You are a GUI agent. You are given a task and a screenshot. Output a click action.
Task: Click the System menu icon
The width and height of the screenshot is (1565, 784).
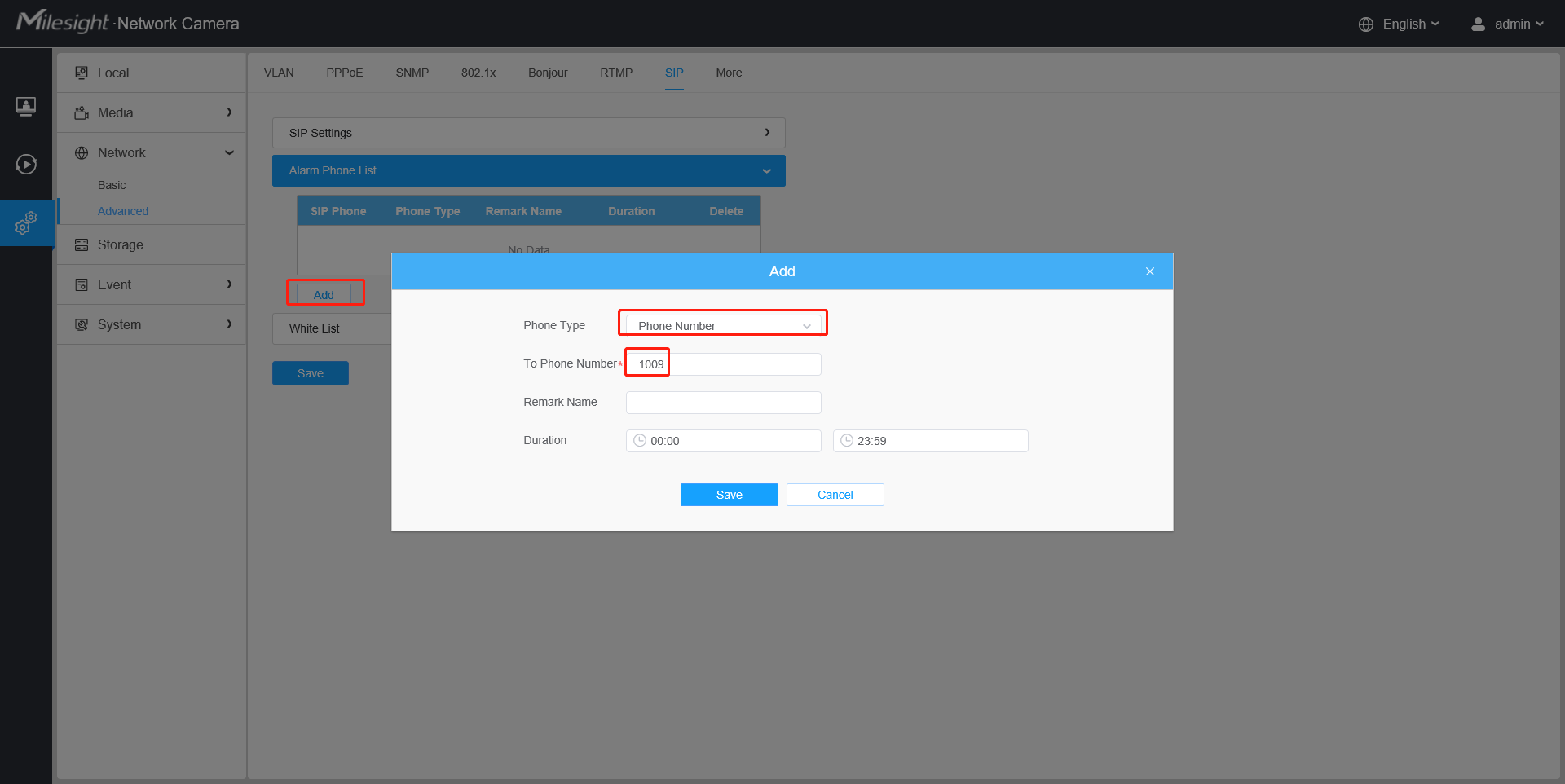tap(82, 324)
